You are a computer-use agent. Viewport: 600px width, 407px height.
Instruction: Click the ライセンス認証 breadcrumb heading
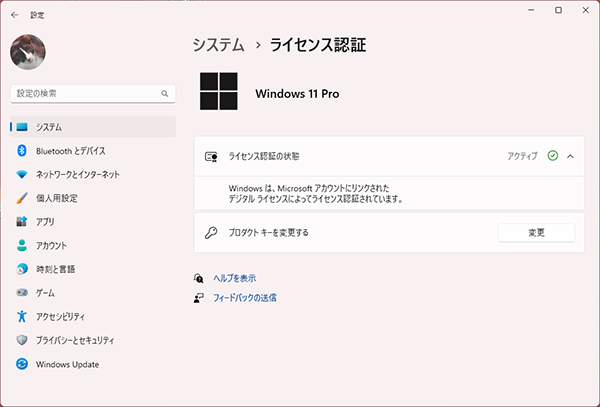[x=318, y=45]
